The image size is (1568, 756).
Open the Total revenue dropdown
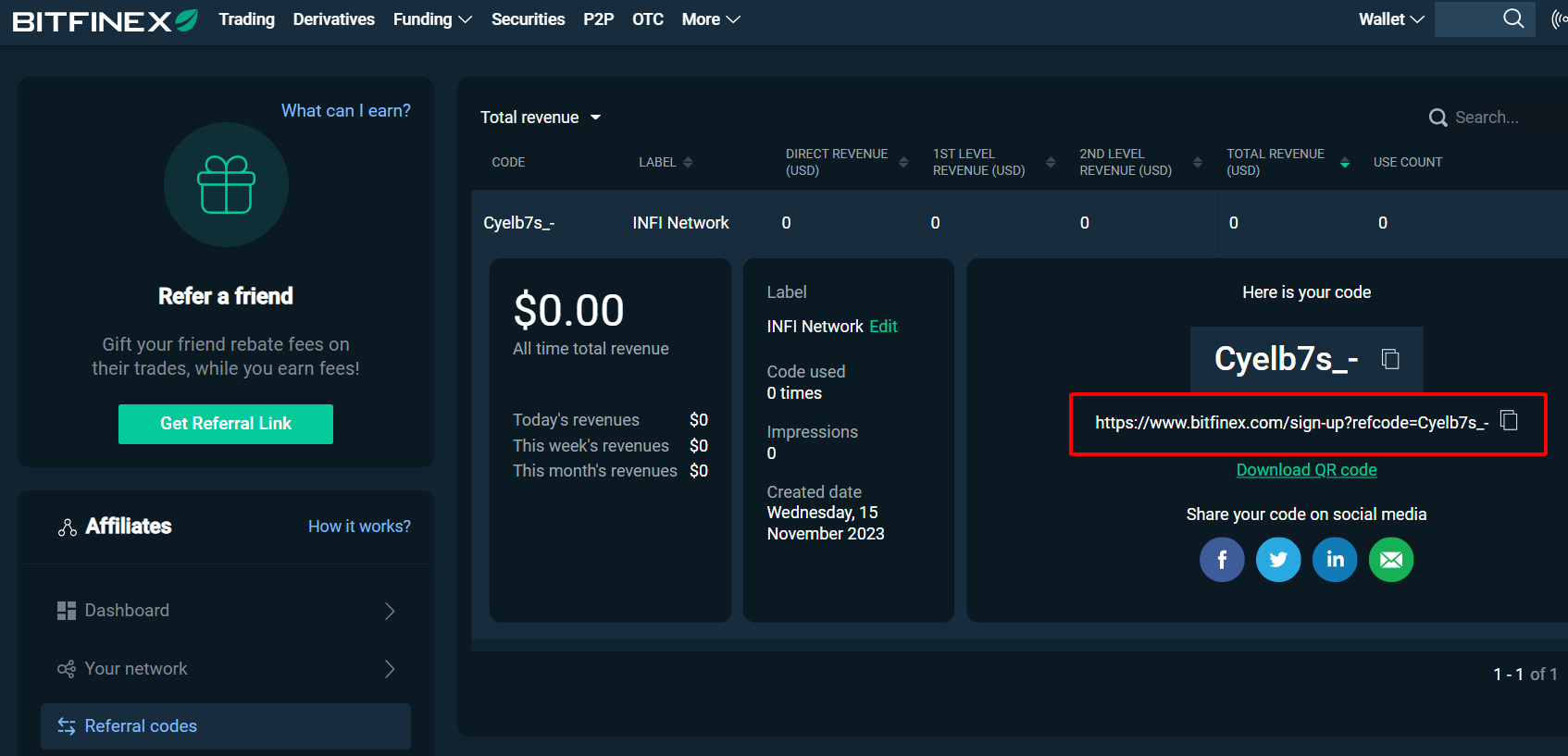click(x=541, y=118)
